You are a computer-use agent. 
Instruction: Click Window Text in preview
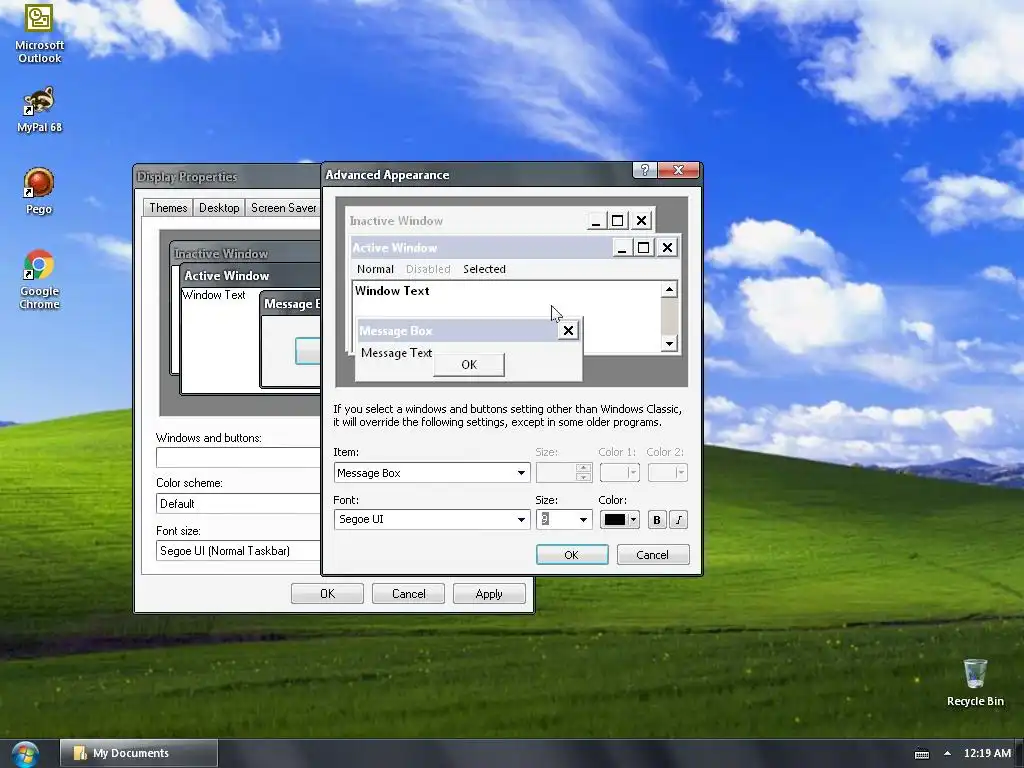click(x=392, y=291)
